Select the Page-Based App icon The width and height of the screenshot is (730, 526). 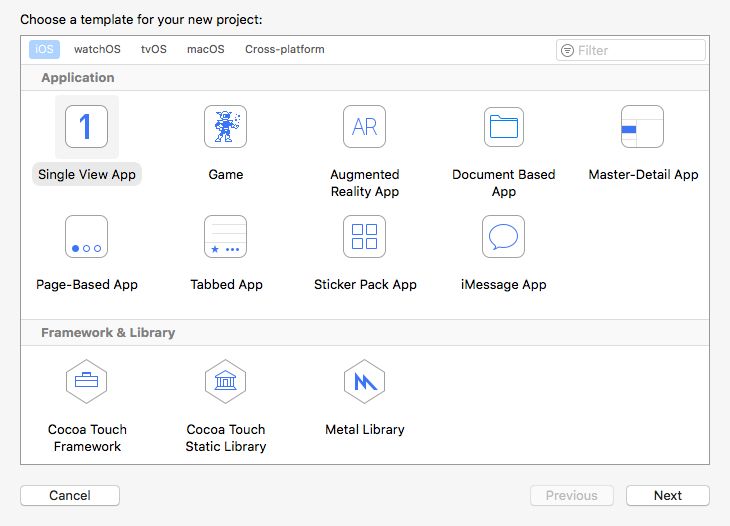coord(86,237)
